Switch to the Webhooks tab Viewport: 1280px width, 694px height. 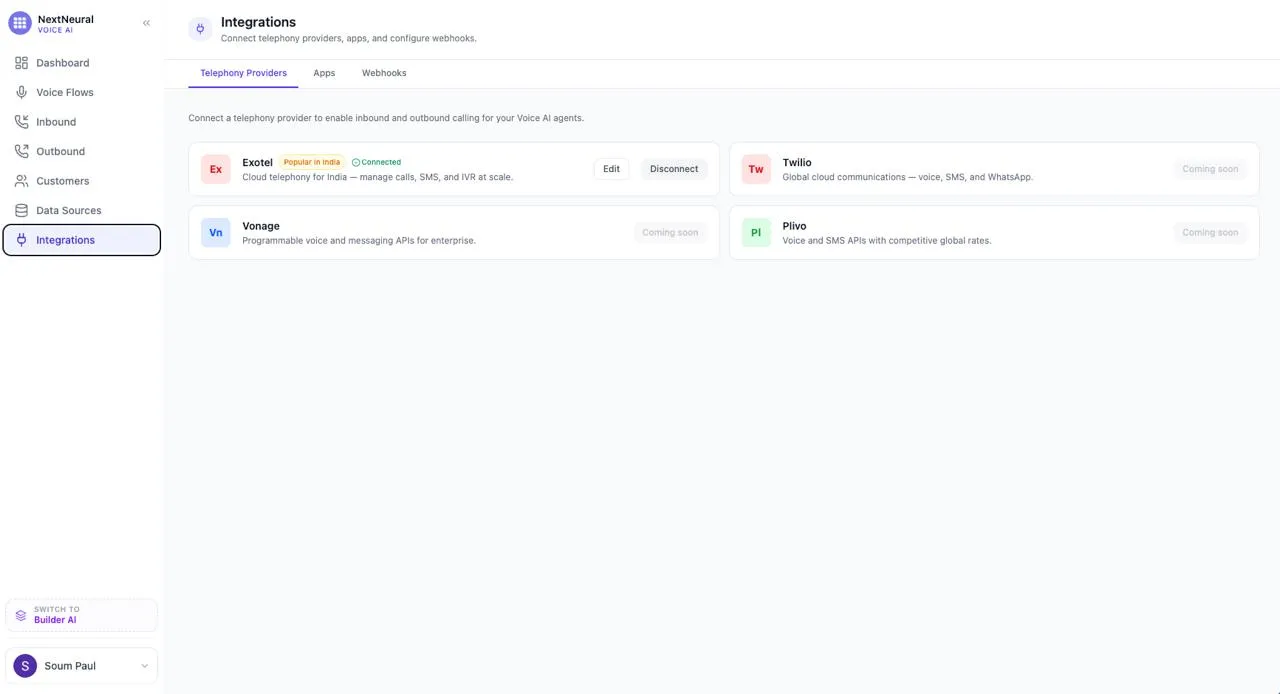[384, 73]
